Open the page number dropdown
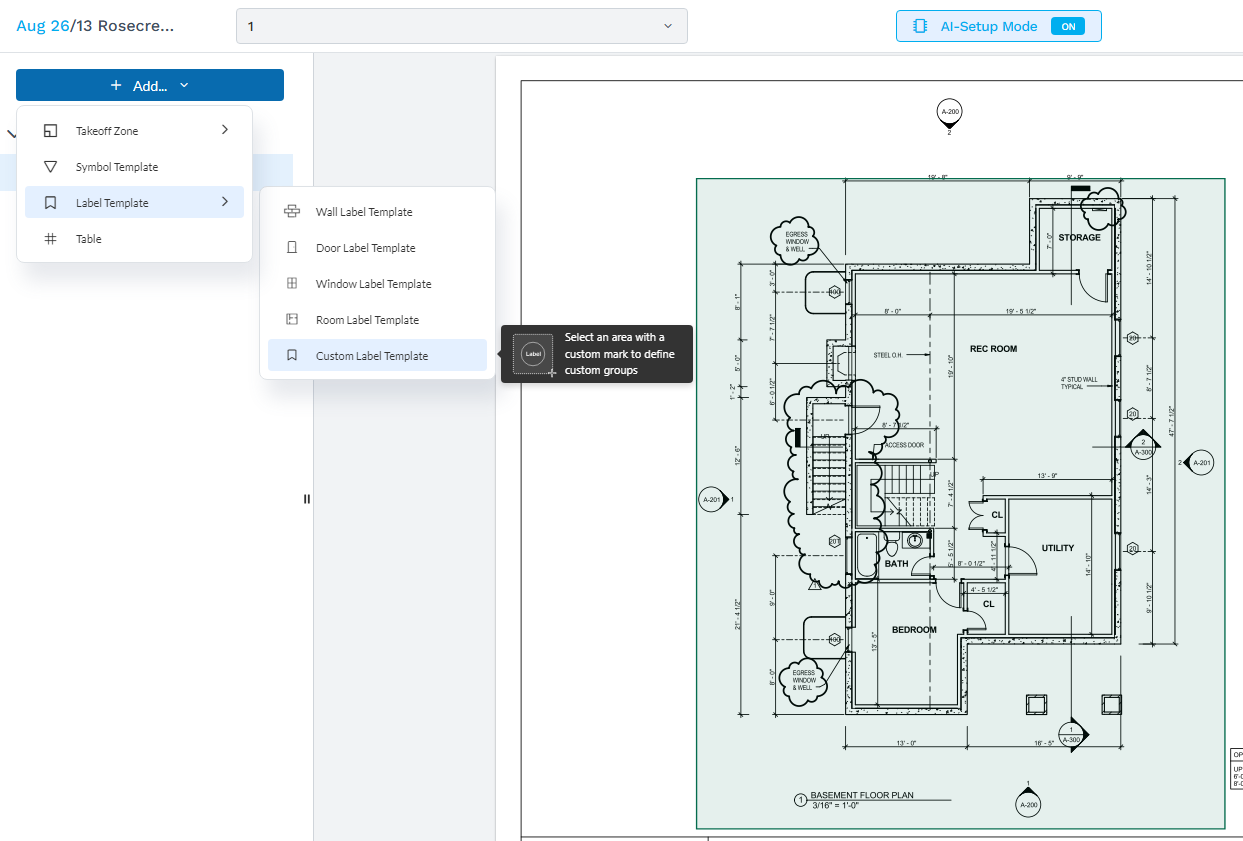 [x=461, y=26]
